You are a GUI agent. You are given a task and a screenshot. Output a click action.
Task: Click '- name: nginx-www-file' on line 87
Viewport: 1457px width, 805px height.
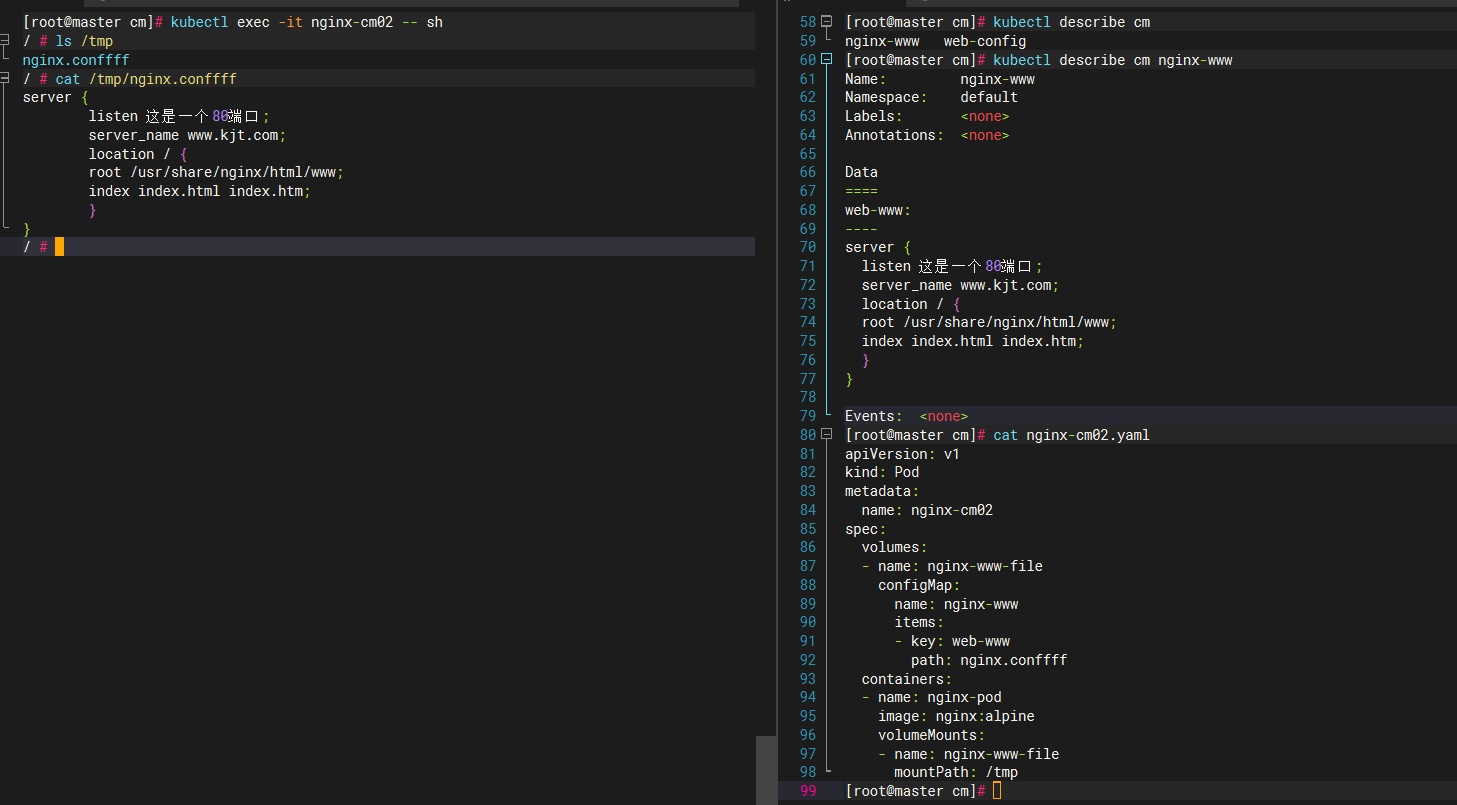click(952, 566)
